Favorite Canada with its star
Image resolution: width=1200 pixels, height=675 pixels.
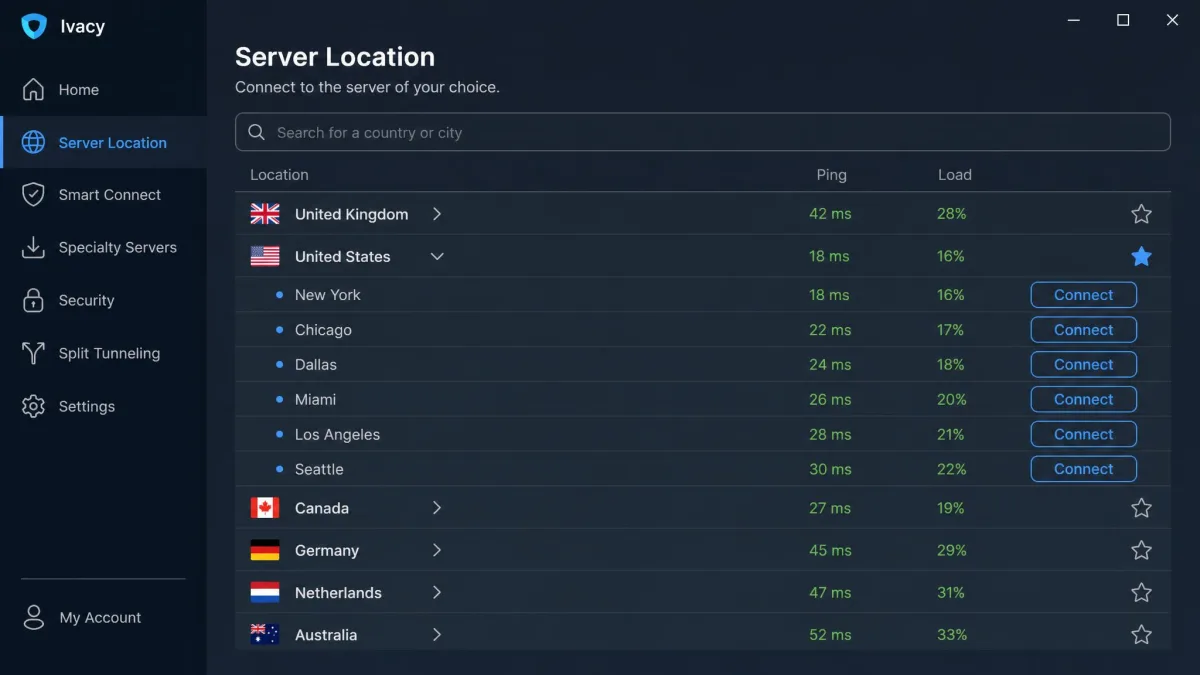tap(1141, 508)
